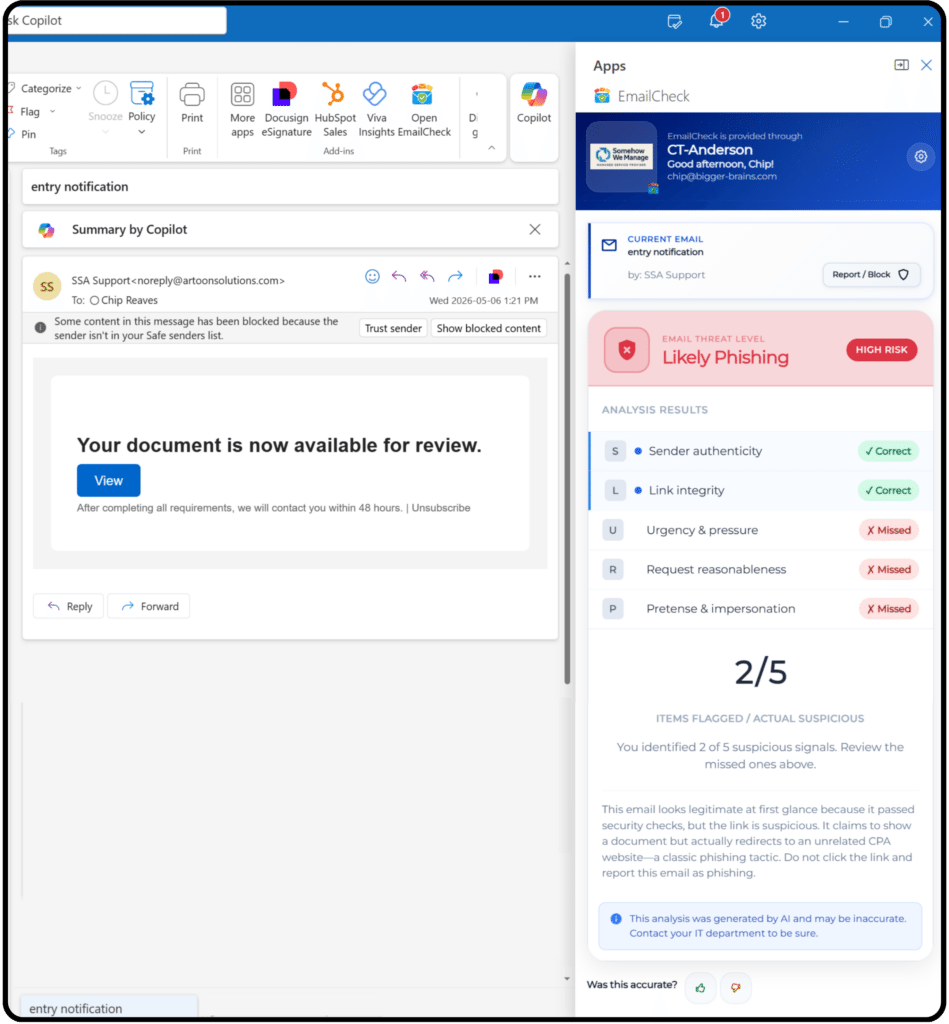
Task: Open more actions ellipsis in message header
Action: [535, 276]
